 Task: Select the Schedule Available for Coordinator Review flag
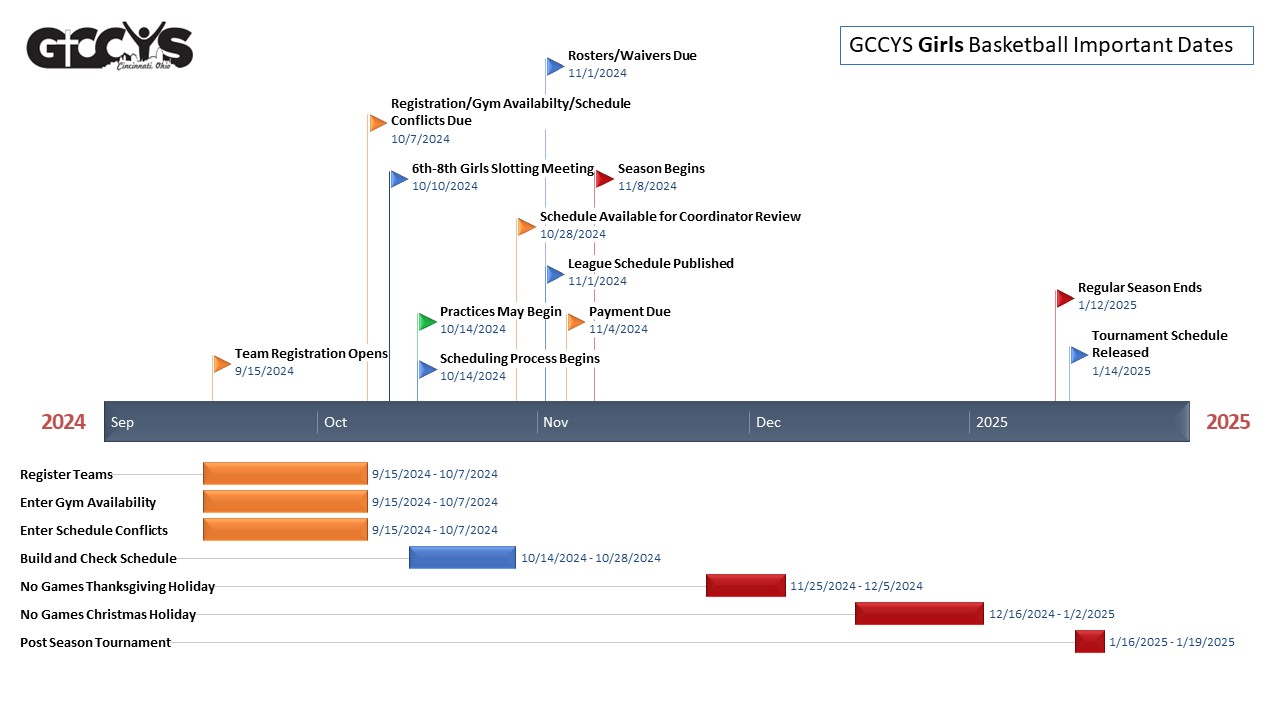526,227
